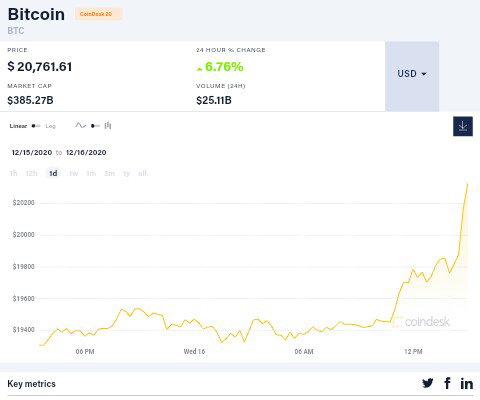Viewport: 480px width, 400px height.
Task: Toggle the Linear/Log scale switch
Action: coord(36,126)
